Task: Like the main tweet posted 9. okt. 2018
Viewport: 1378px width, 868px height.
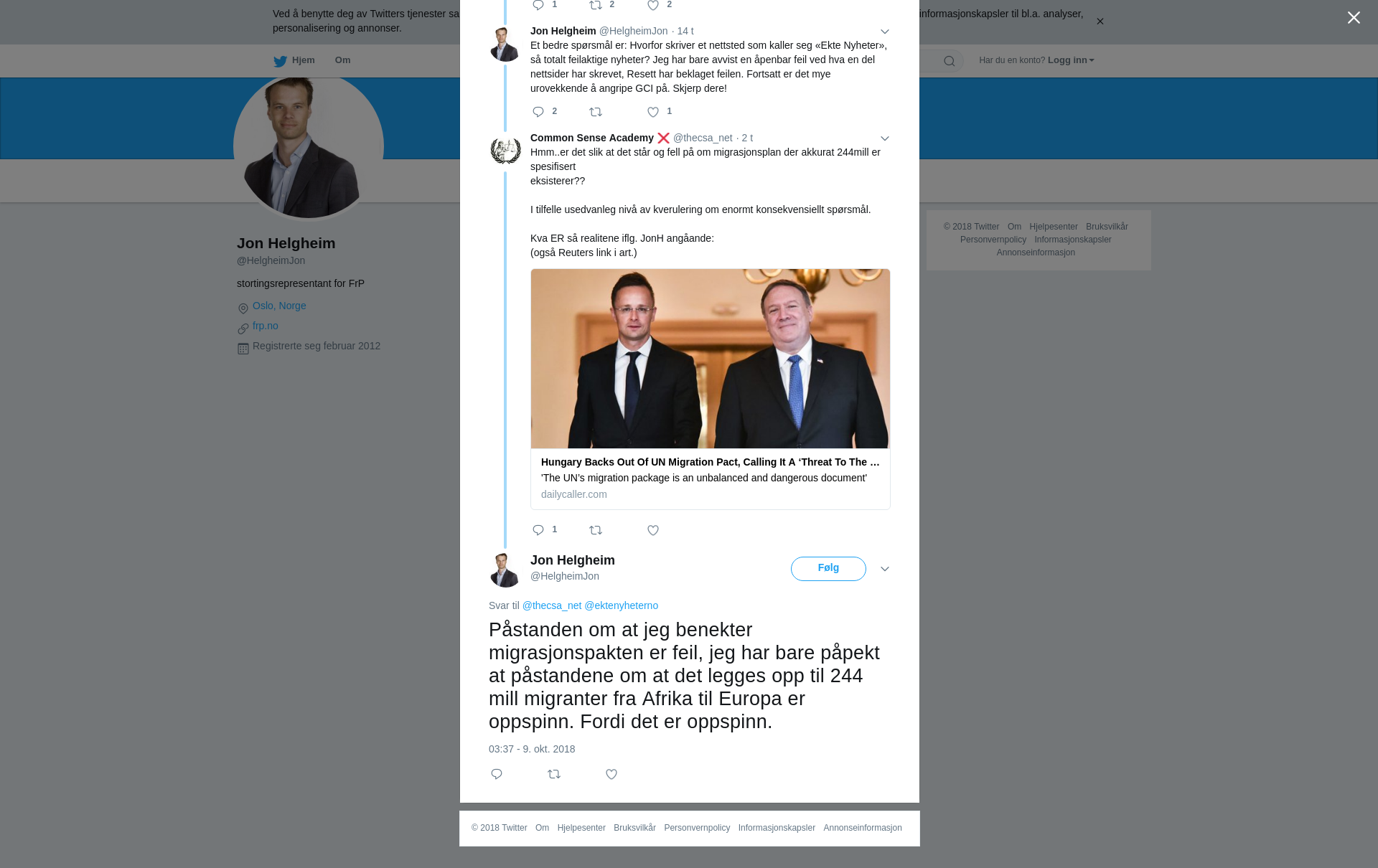Action: click(x=611, y=774)
